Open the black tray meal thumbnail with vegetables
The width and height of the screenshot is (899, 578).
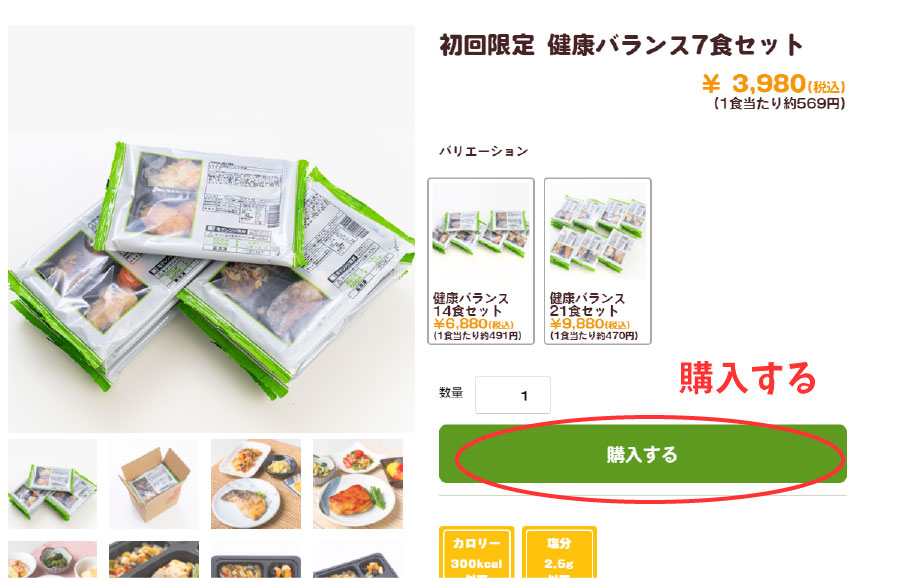[x=154, y=560]
